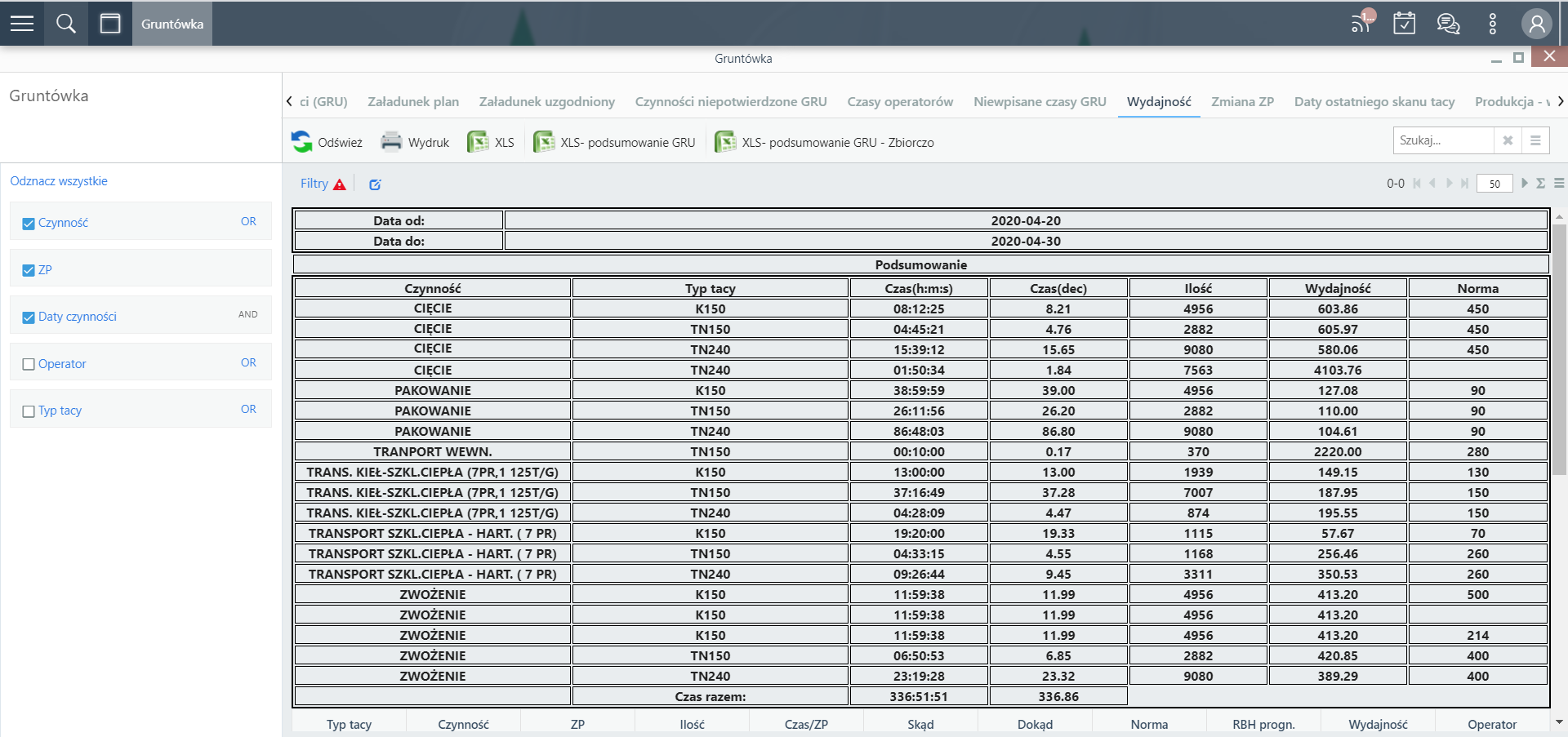The width and height of the screenshot is (1568, 737).
Task: Open the notifications feed icon
Action: 1362,22
